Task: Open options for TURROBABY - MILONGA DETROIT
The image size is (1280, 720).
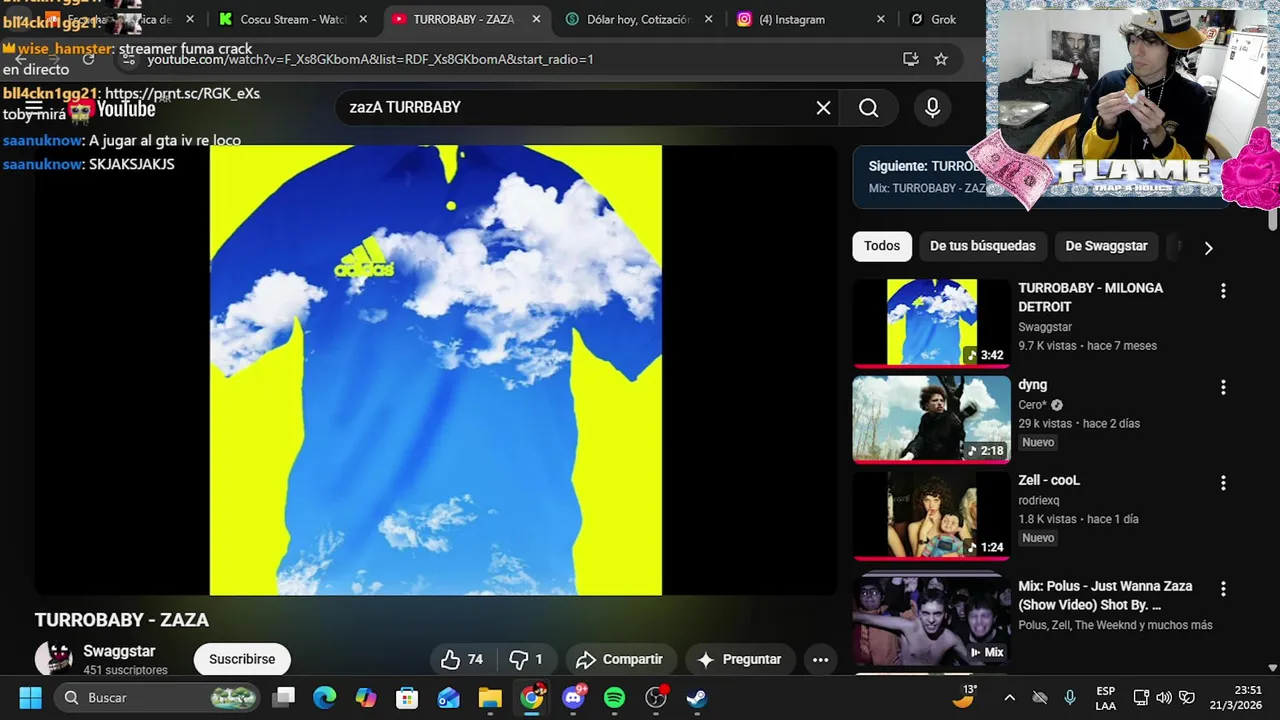Action: [1222, 291]
